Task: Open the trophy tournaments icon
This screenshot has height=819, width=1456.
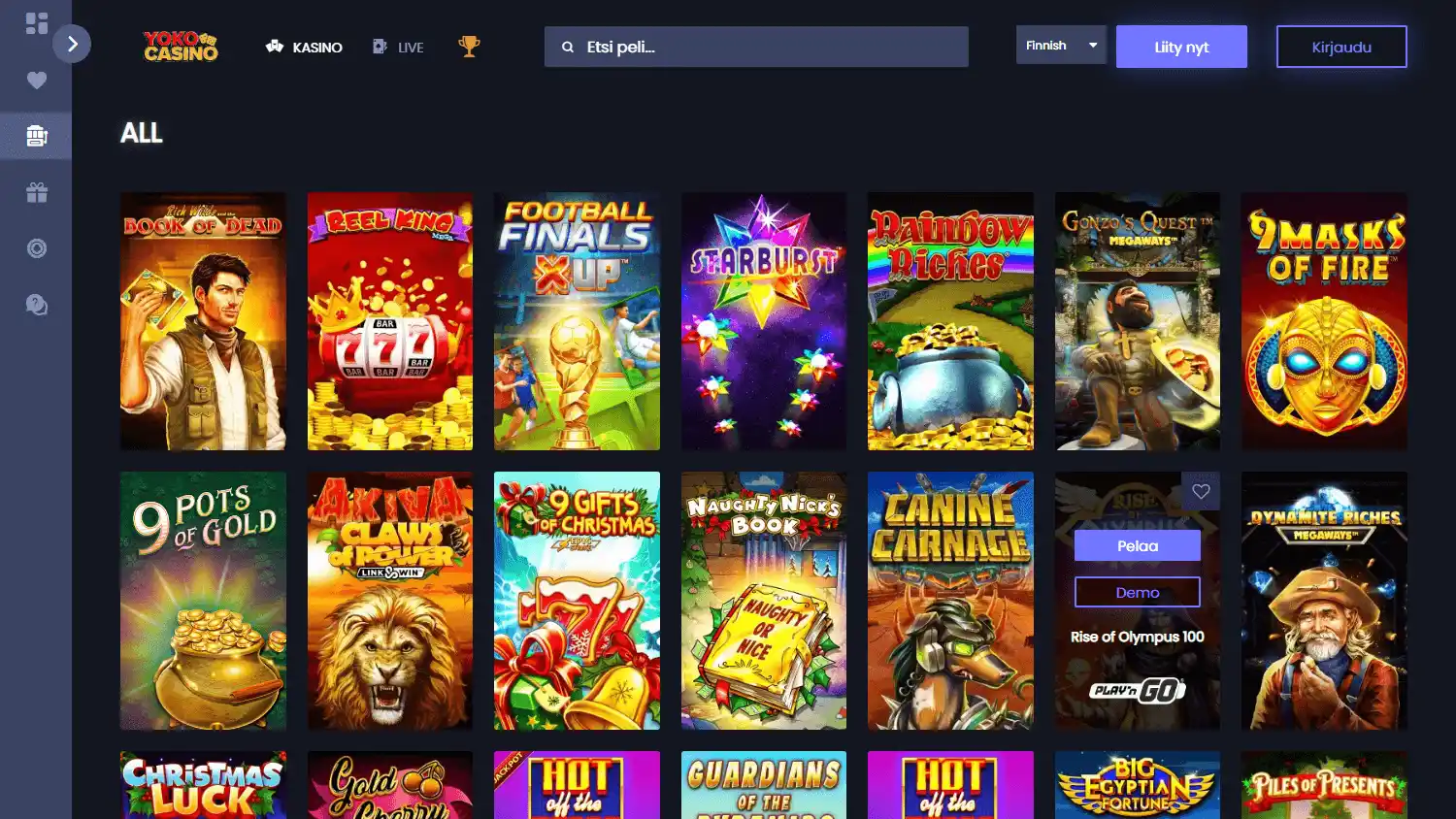Action: click(x=469, y=46)
